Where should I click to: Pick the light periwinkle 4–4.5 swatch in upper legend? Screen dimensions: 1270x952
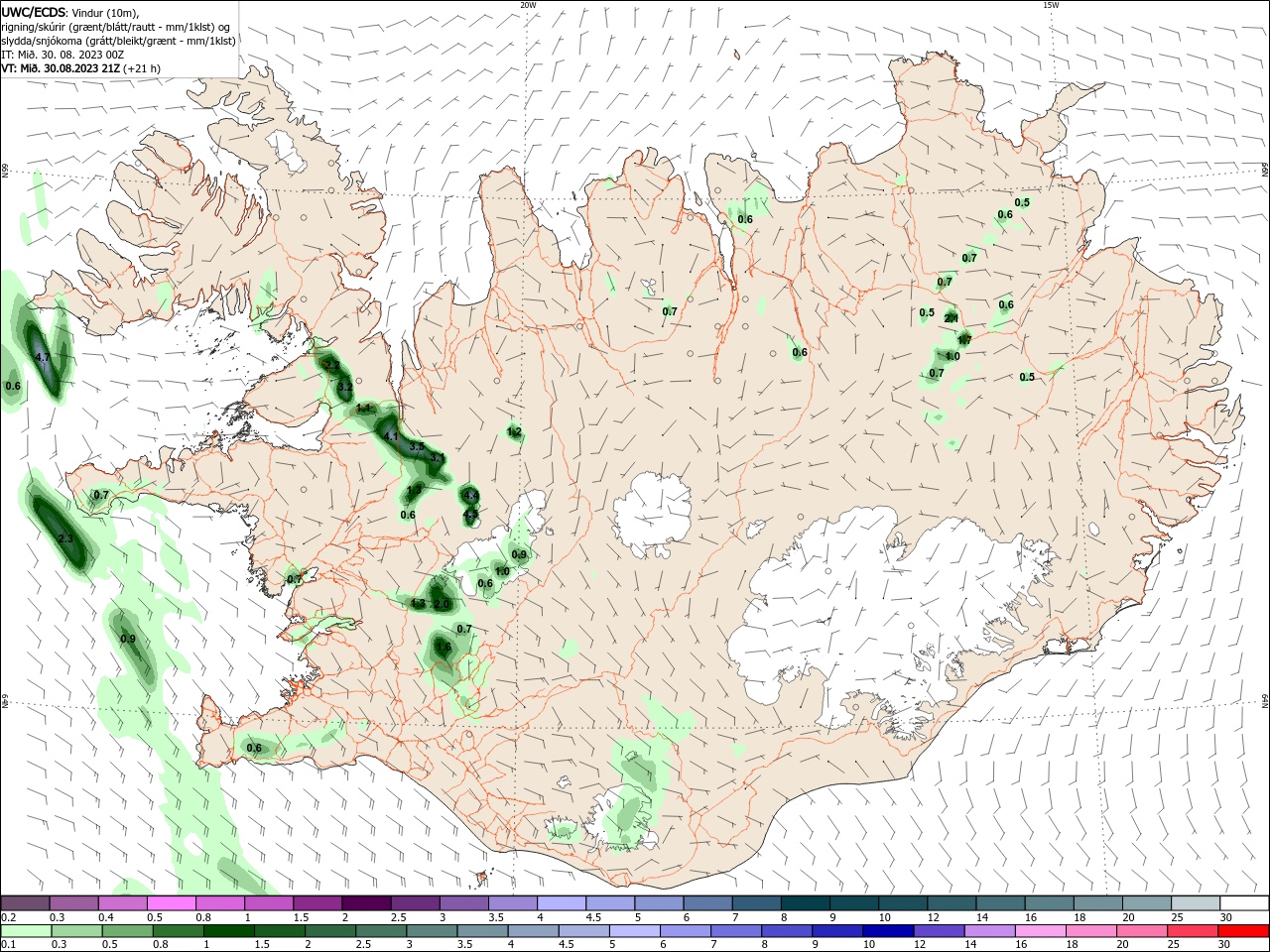click(561, 903)
